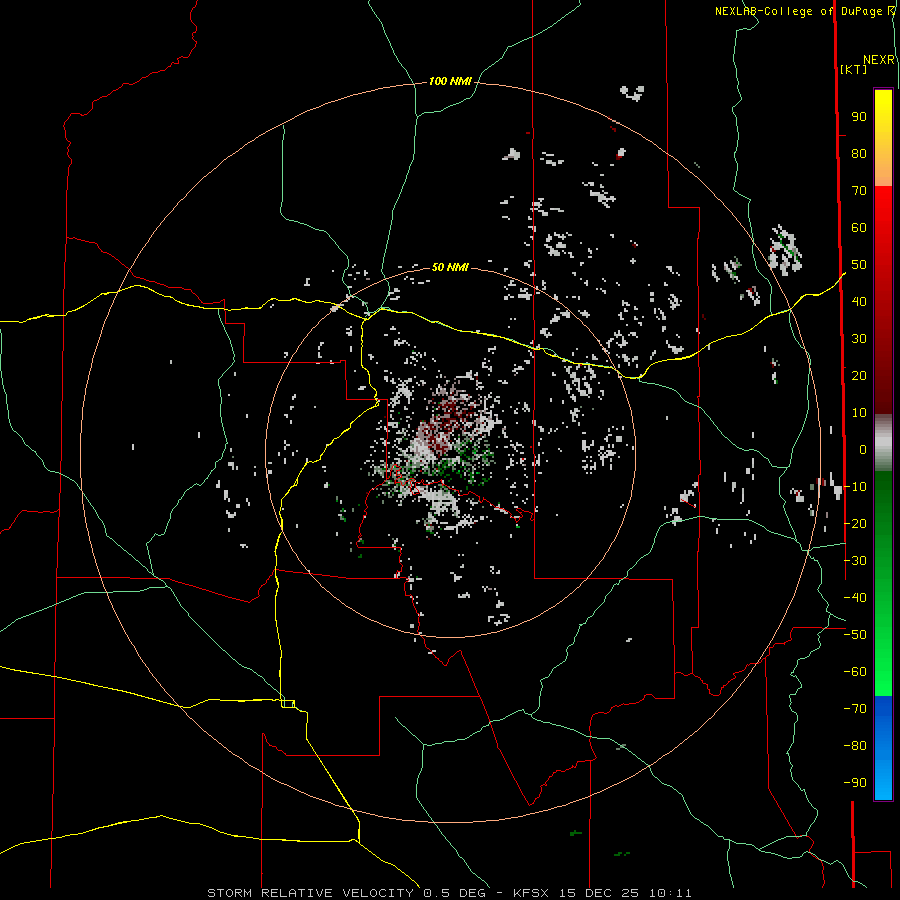Click the red segment of the velocity color bar

883,300
